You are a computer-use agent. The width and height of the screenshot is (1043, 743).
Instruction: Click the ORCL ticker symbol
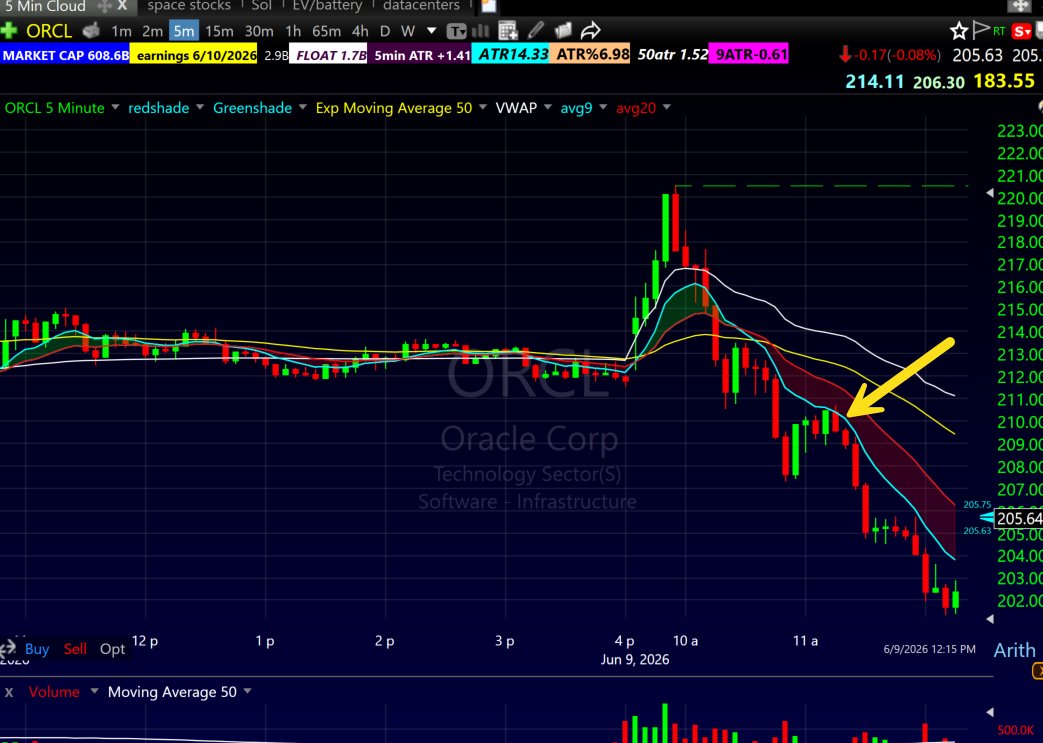click(49, 31)
